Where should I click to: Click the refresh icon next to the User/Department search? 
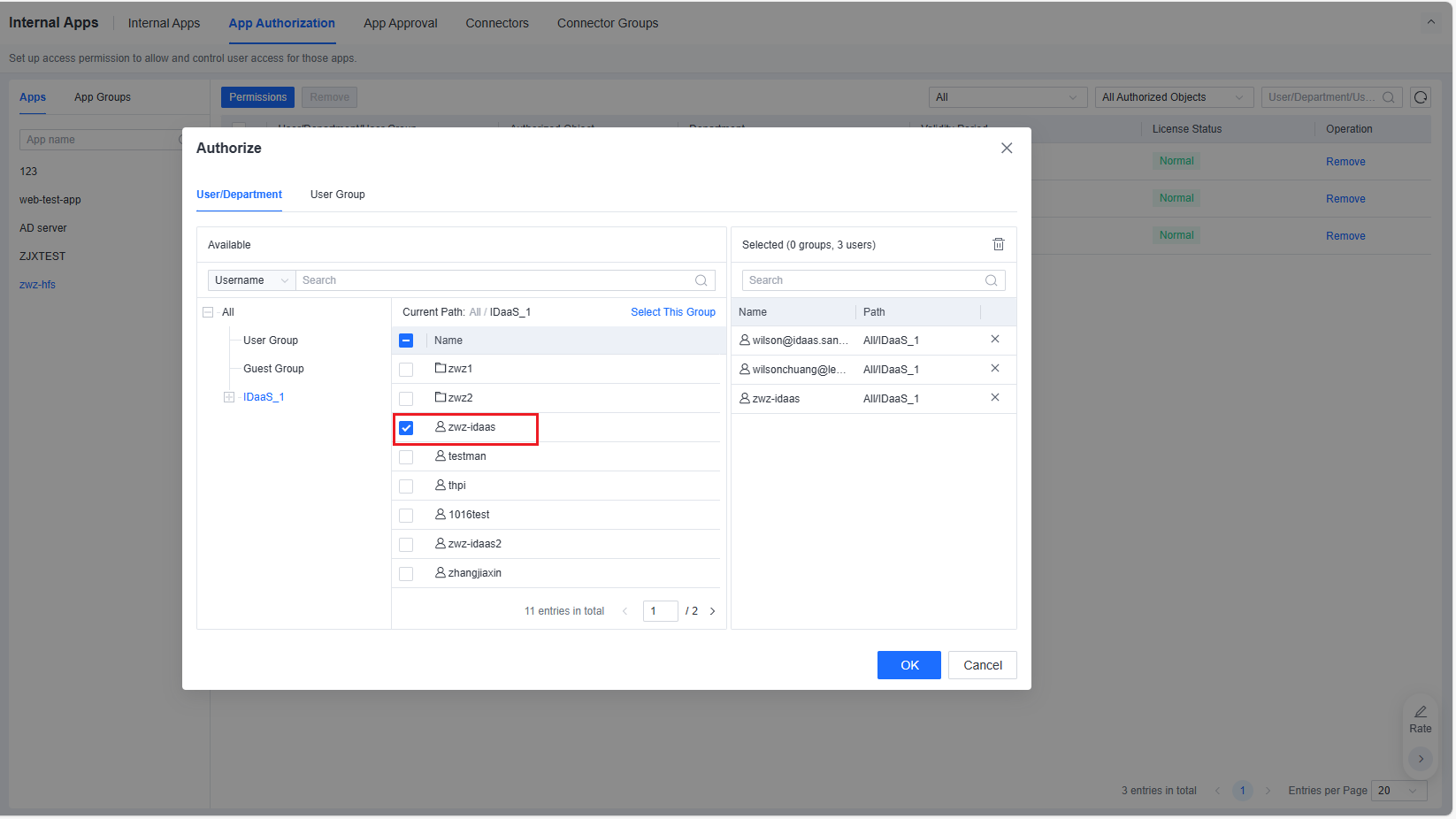pyautogui.click(x=1421, y=97)
